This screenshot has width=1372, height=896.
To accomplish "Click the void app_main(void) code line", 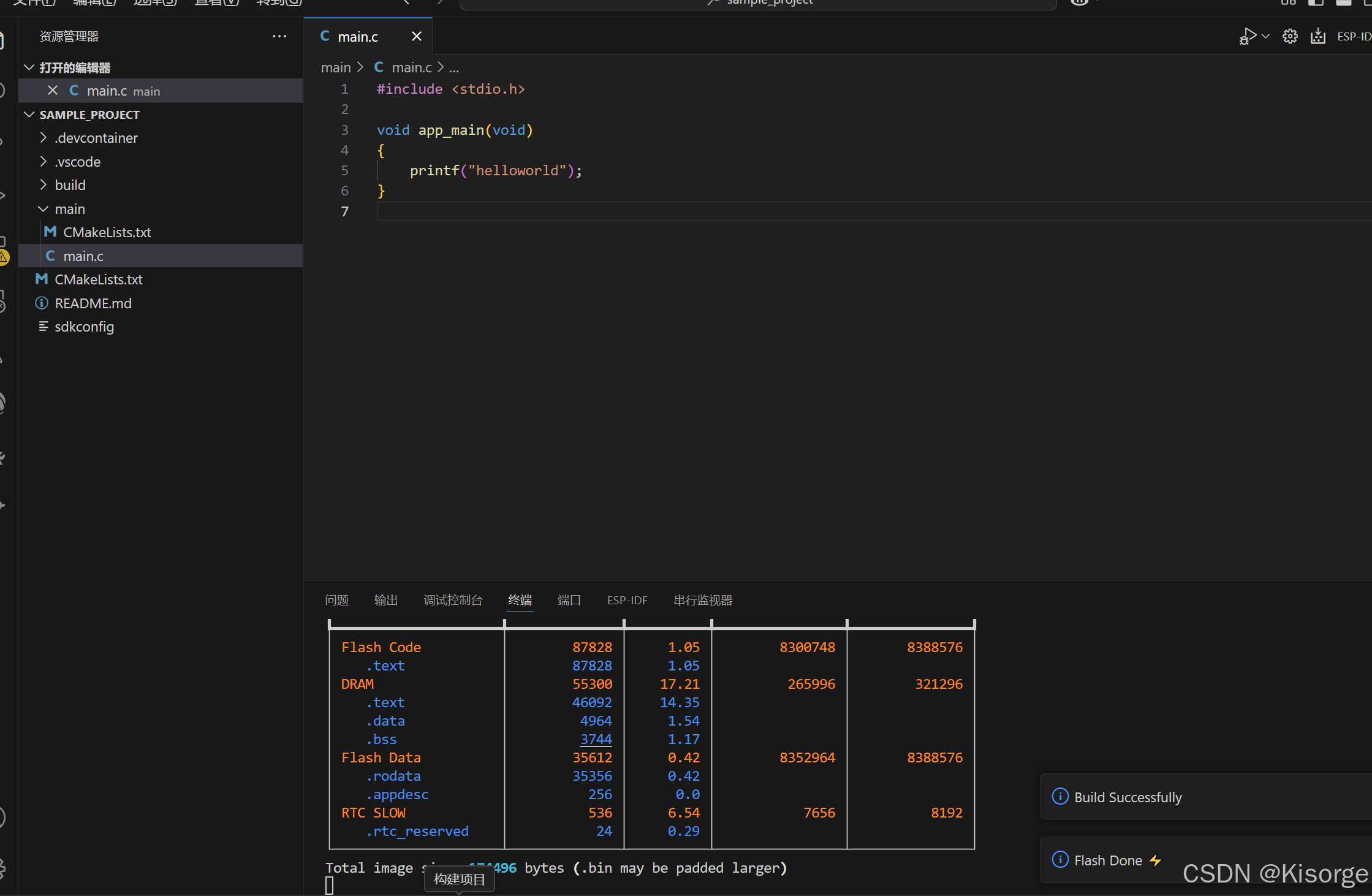I will (455, 130).
